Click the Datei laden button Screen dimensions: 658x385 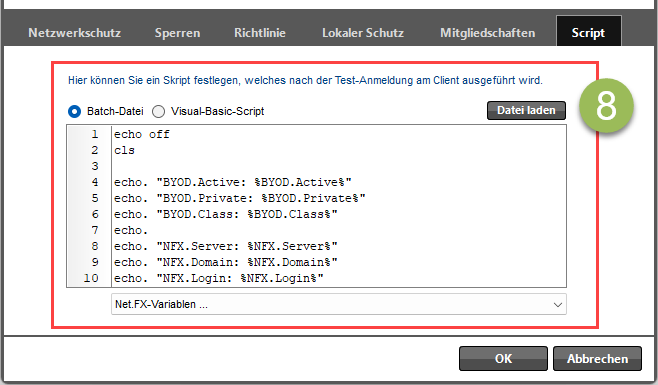coord(526,110)
